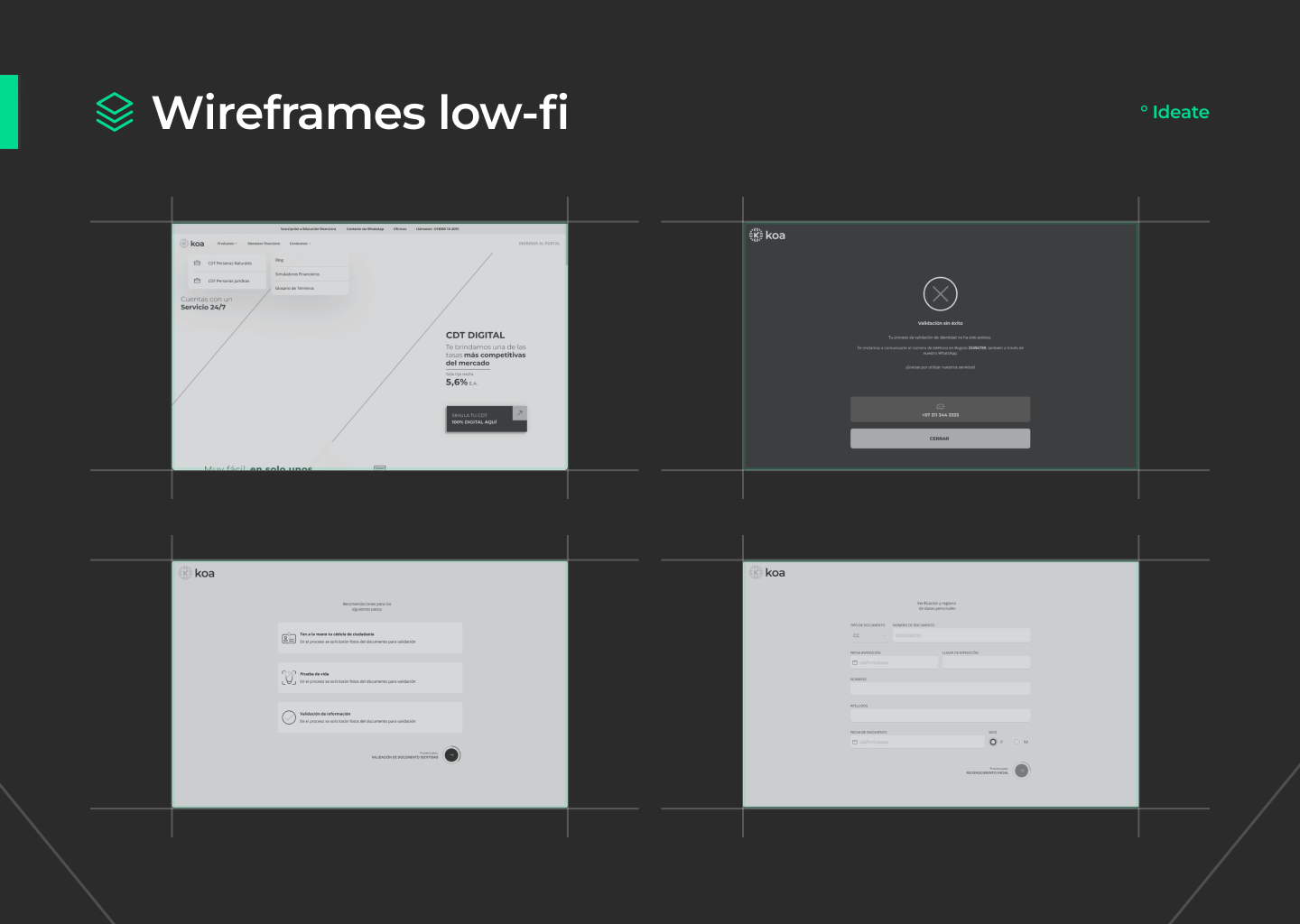Click the ID card icon in the cédula recommendation
Viewport: 1300px width, 924px height.
pos(289,638)
